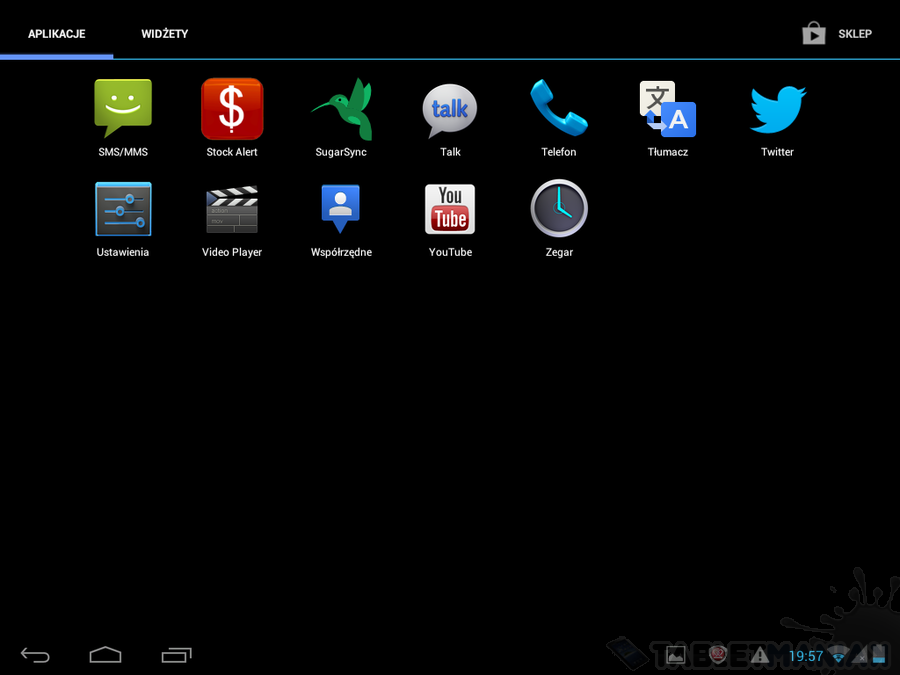This screenshot has width=900, height=675.
Task: Open the picture notification icon
Action: tap(676, 655)
